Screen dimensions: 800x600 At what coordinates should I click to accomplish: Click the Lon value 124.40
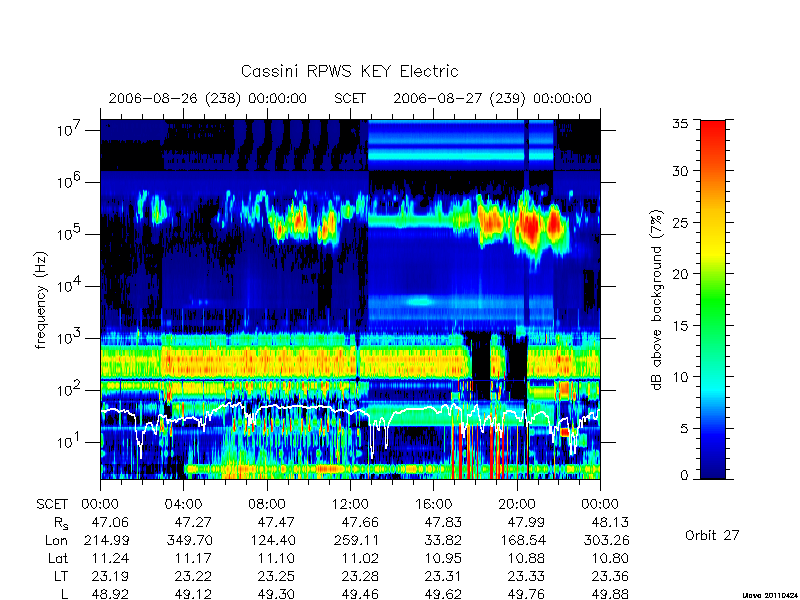point(272,540)
